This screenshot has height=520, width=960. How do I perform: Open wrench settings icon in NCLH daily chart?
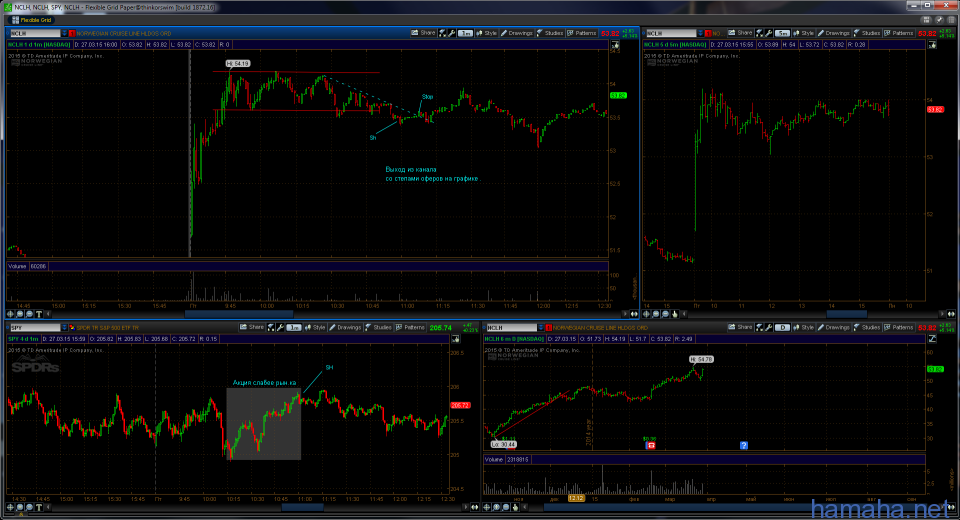coord(768,328)
